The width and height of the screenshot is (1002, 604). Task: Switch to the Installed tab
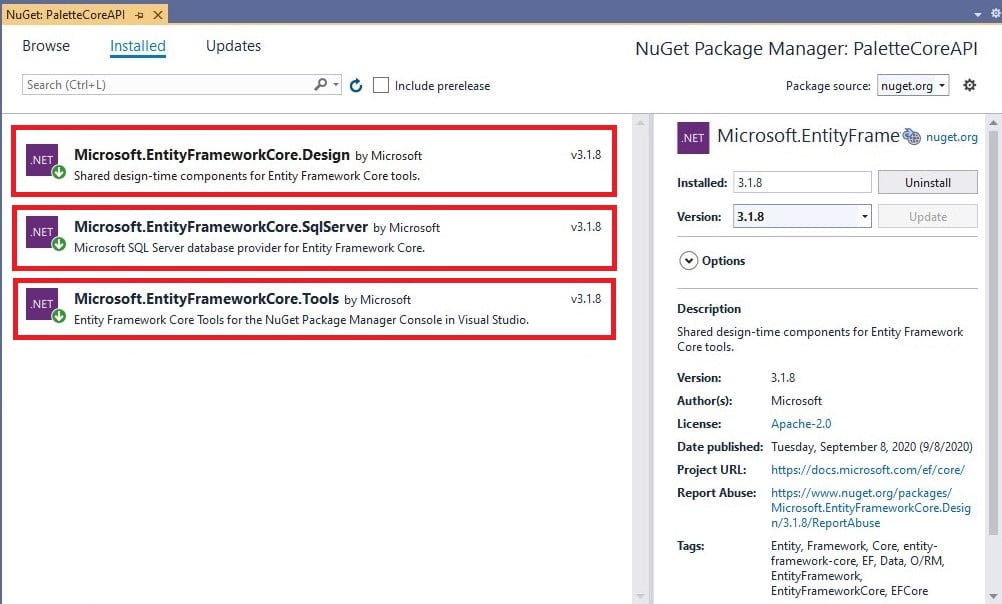(137, 46)
